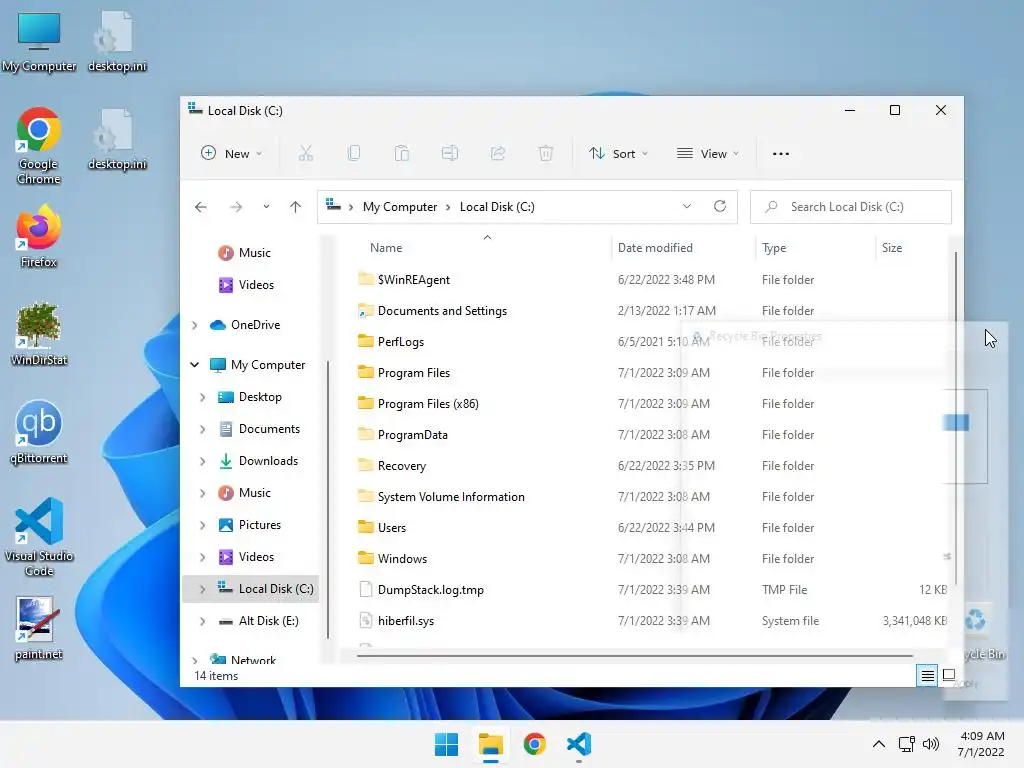Open the View dropdown menu
Screen dimensions: 1024x768
tap(708, 153)
